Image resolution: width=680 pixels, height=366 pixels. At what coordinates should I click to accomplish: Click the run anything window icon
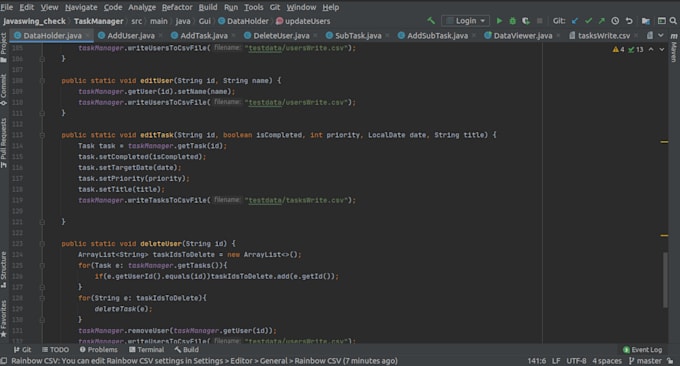point(661,21)
